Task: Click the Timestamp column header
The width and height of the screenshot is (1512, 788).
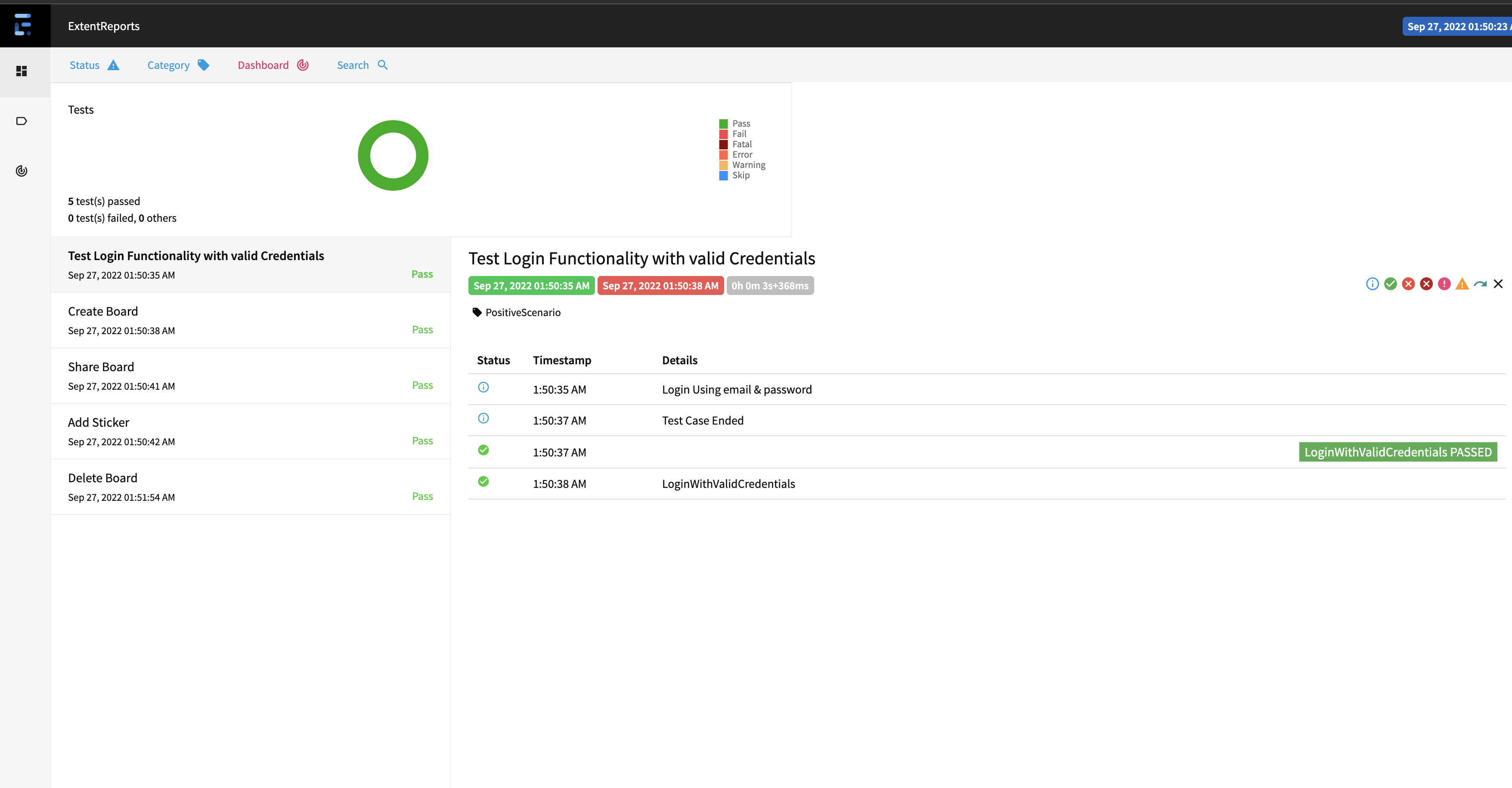Action: pyautogui.click(x=562, y=360)
